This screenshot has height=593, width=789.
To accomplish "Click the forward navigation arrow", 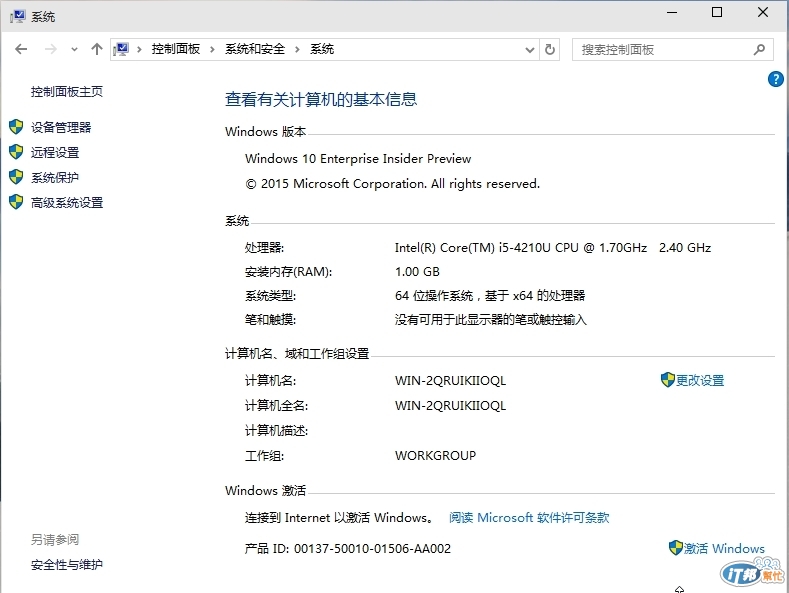I will pos(50,49).
